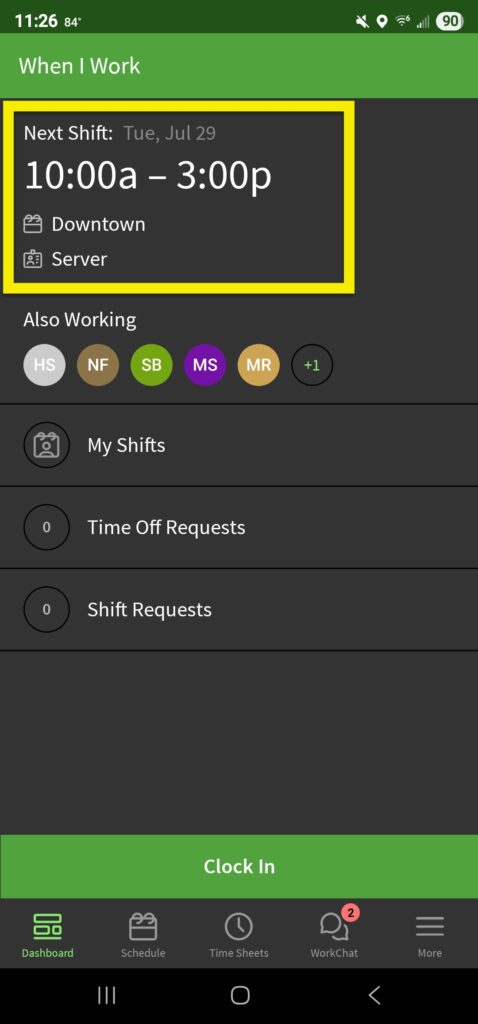Open the More hamburger menu
Screen dimensions: 478x1024
pos(430,927)
